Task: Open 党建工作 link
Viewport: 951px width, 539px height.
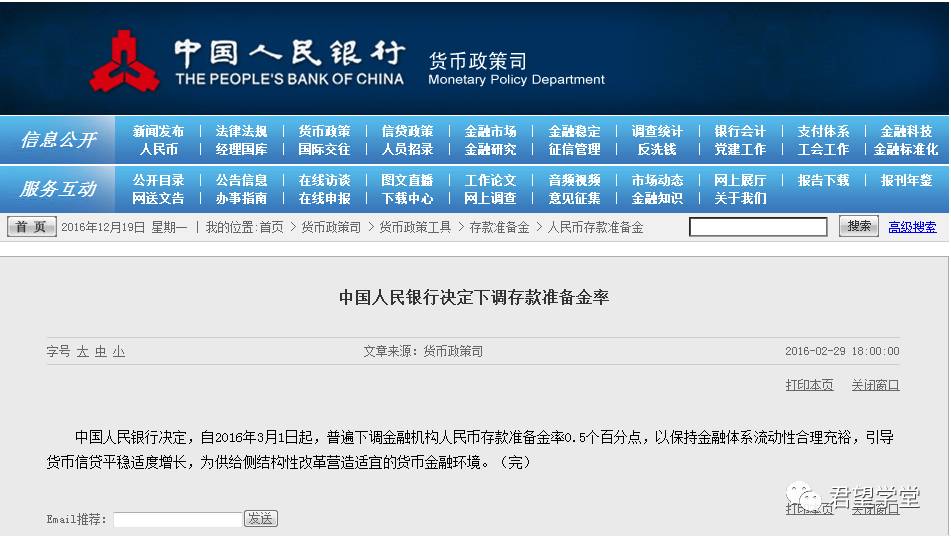Action: pyautogui.click(x=740, y=149)
